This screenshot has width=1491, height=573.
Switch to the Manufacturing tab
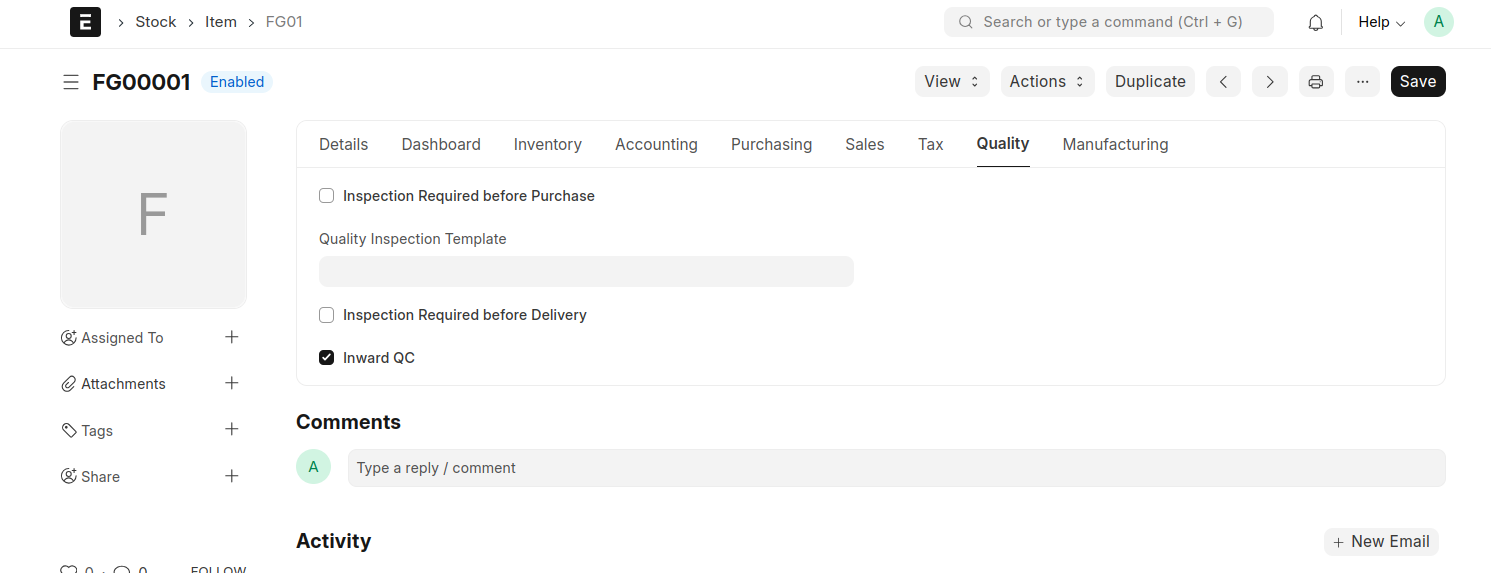1115,145
